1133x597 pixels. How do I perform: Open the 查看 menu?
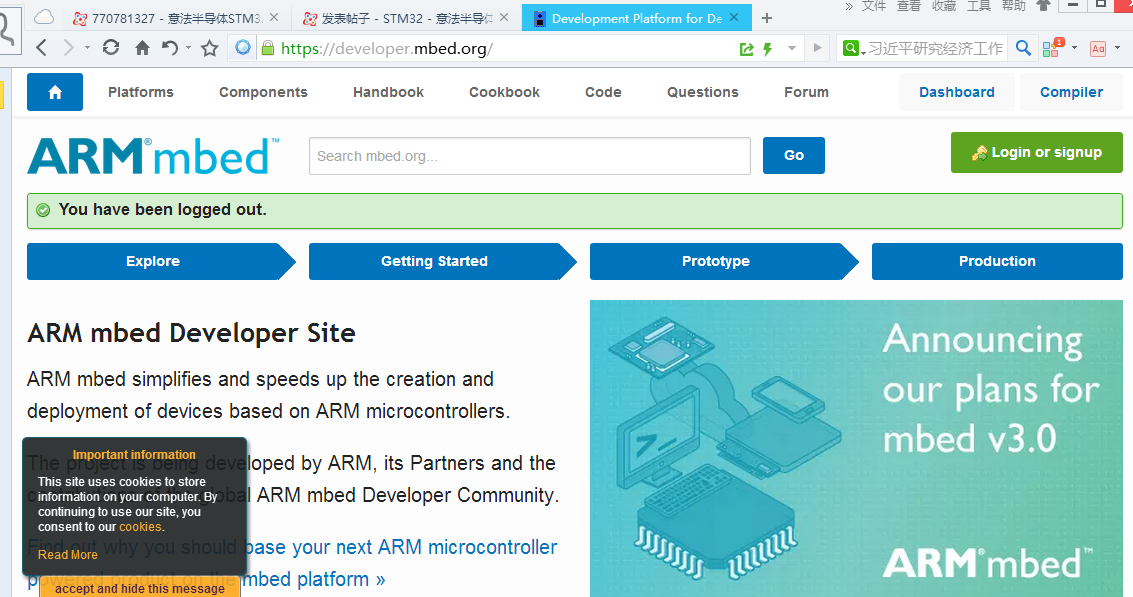pos(909,6)
